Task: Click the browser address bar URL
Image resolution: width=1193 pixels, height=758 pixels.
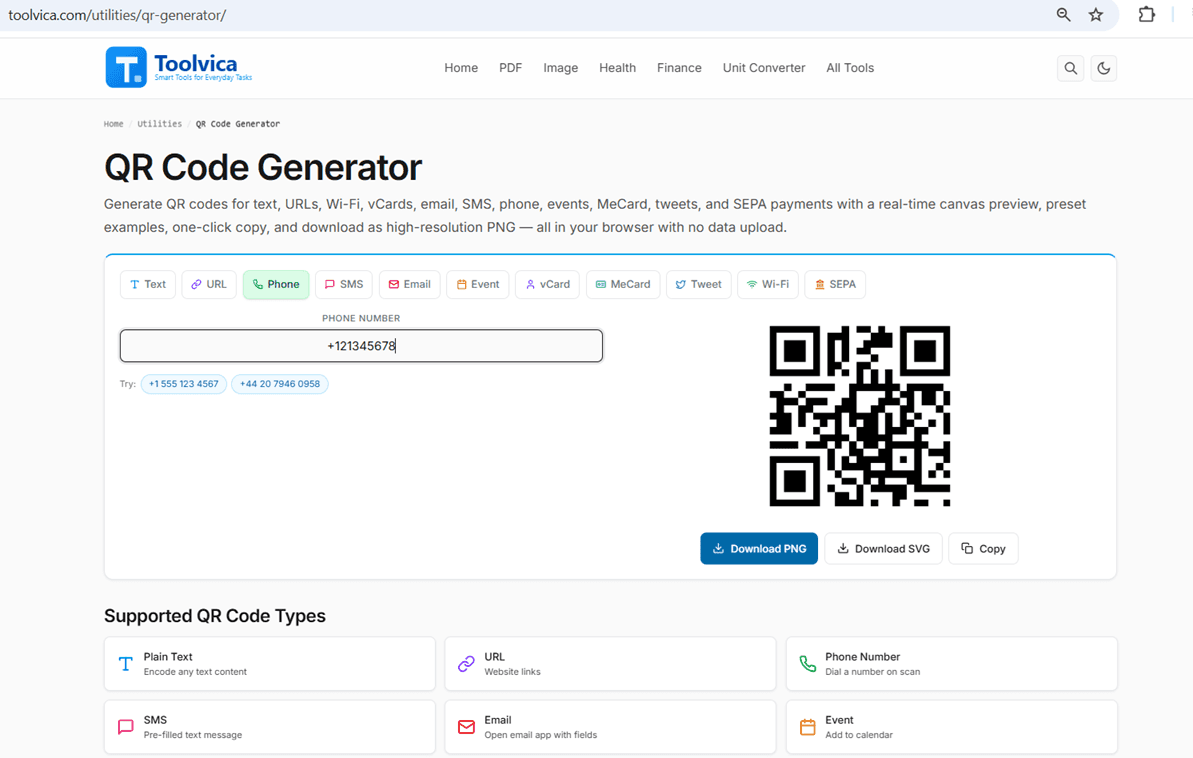Action: 117,15
